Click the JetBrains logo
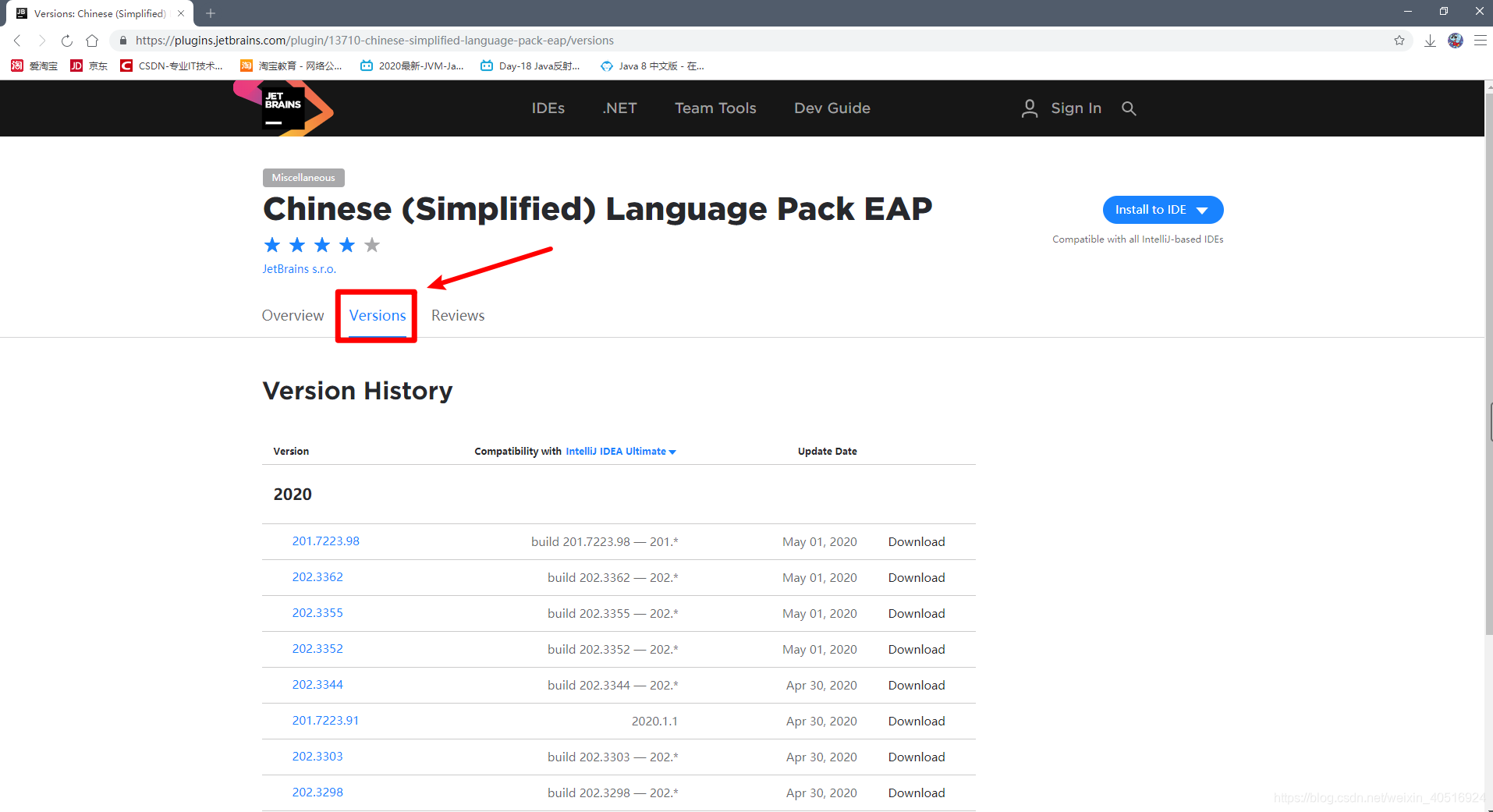 pyautogui.click(x=283, y=108)
